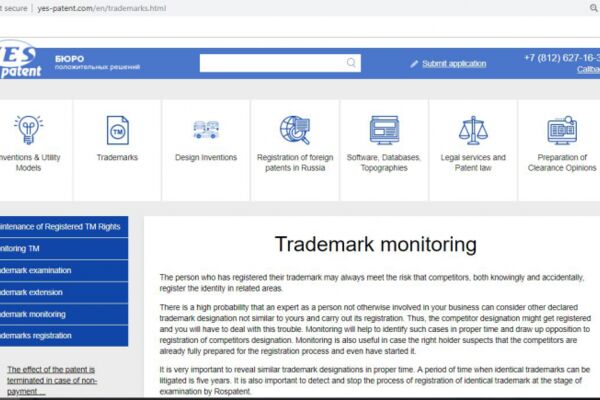Open the Design Inventions cars icon
Screen dimensions: 600x400
point(206,130)
